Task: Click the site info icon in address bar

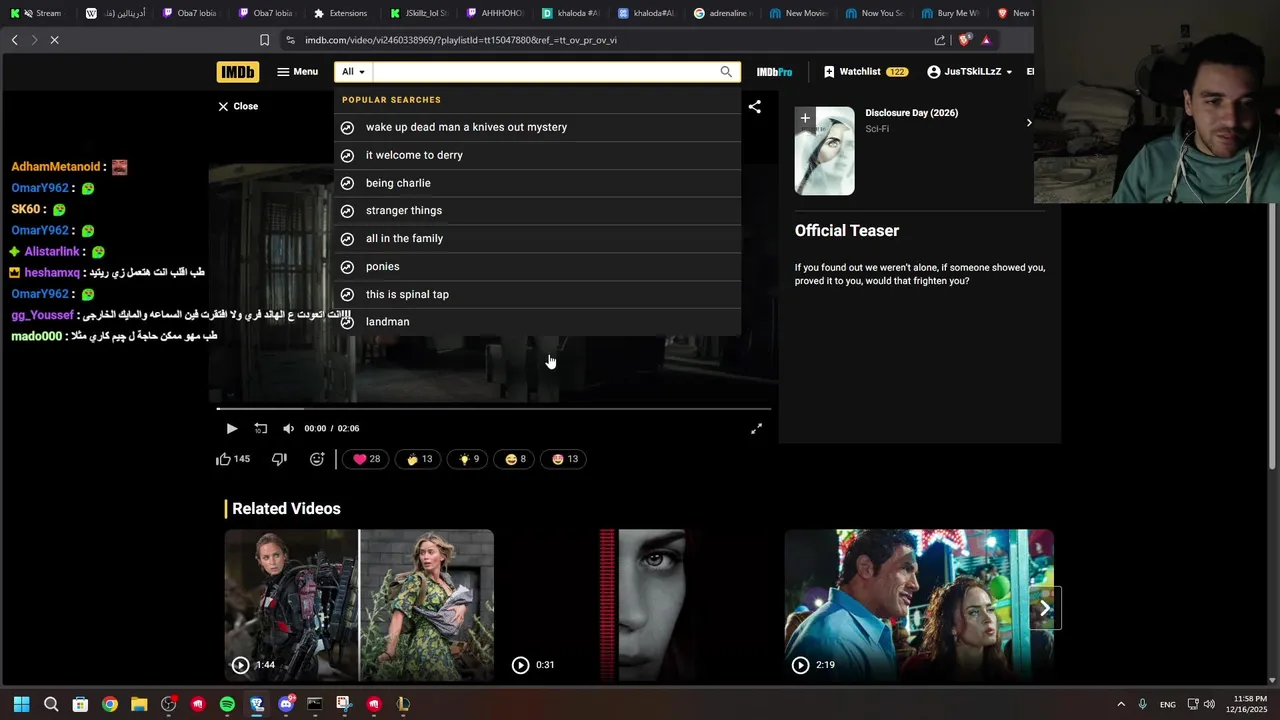Action: click(x=290, y=40)
